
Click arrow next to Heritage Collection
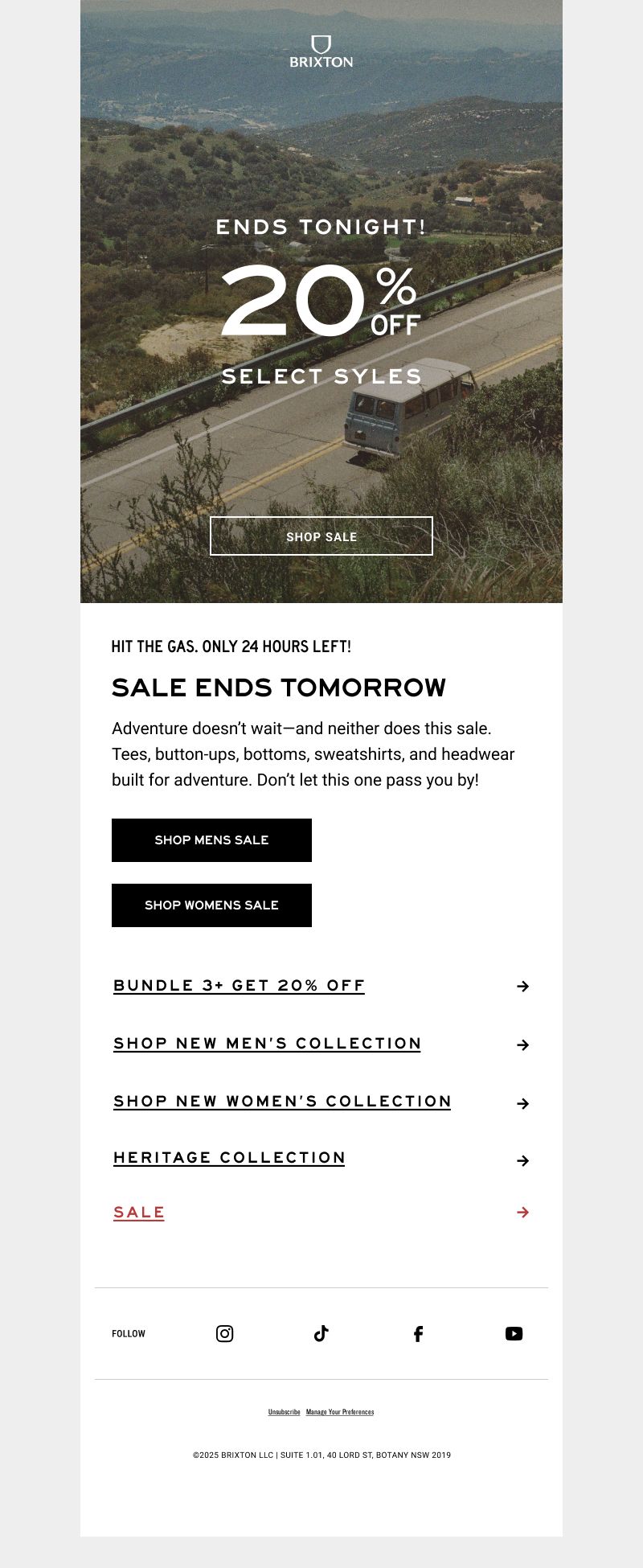523,1160
